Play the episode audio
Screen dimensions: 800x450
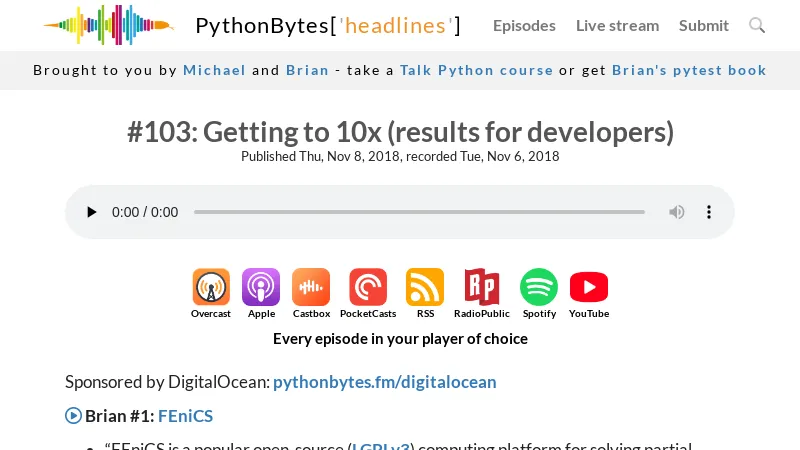[92, 212]
